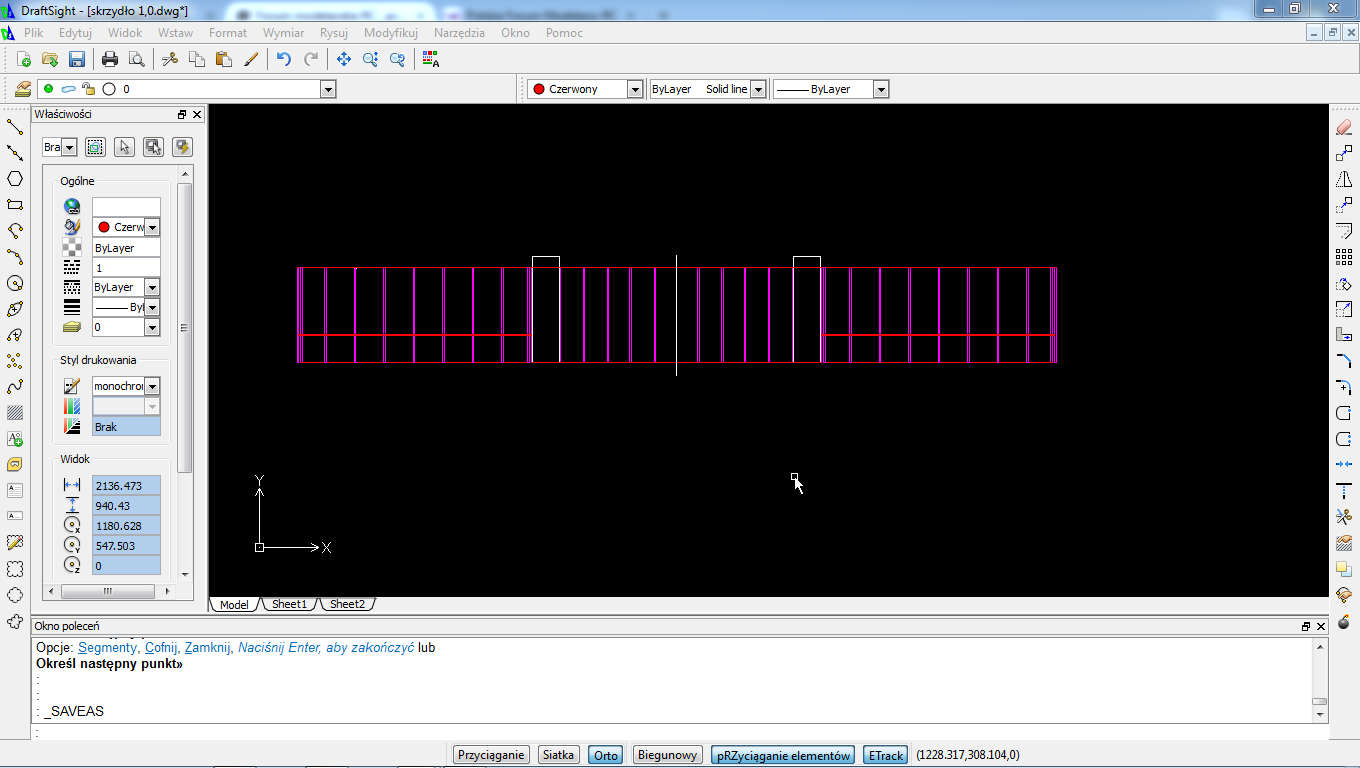Open the Rysuj menu
The height and width of the screenshot is (768, 1360).
(333, 33)
